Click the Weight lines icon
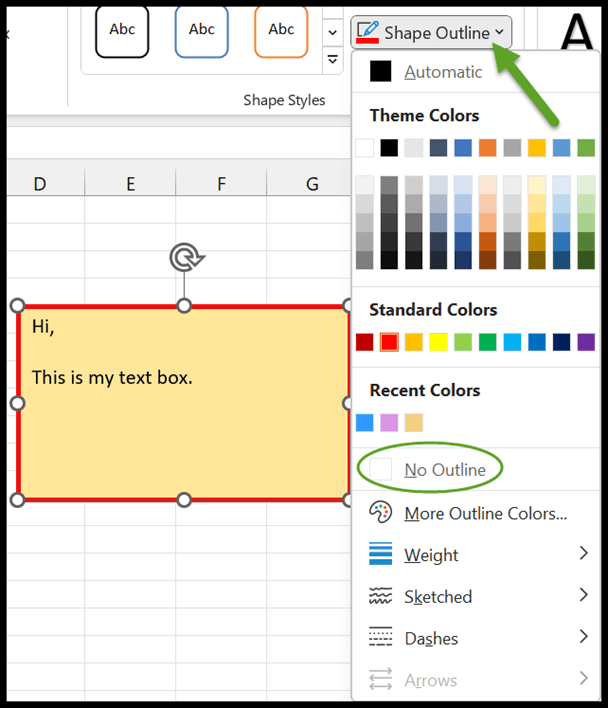Image resolution: width=608 pixels, height=708 pixels. [381, 554]
